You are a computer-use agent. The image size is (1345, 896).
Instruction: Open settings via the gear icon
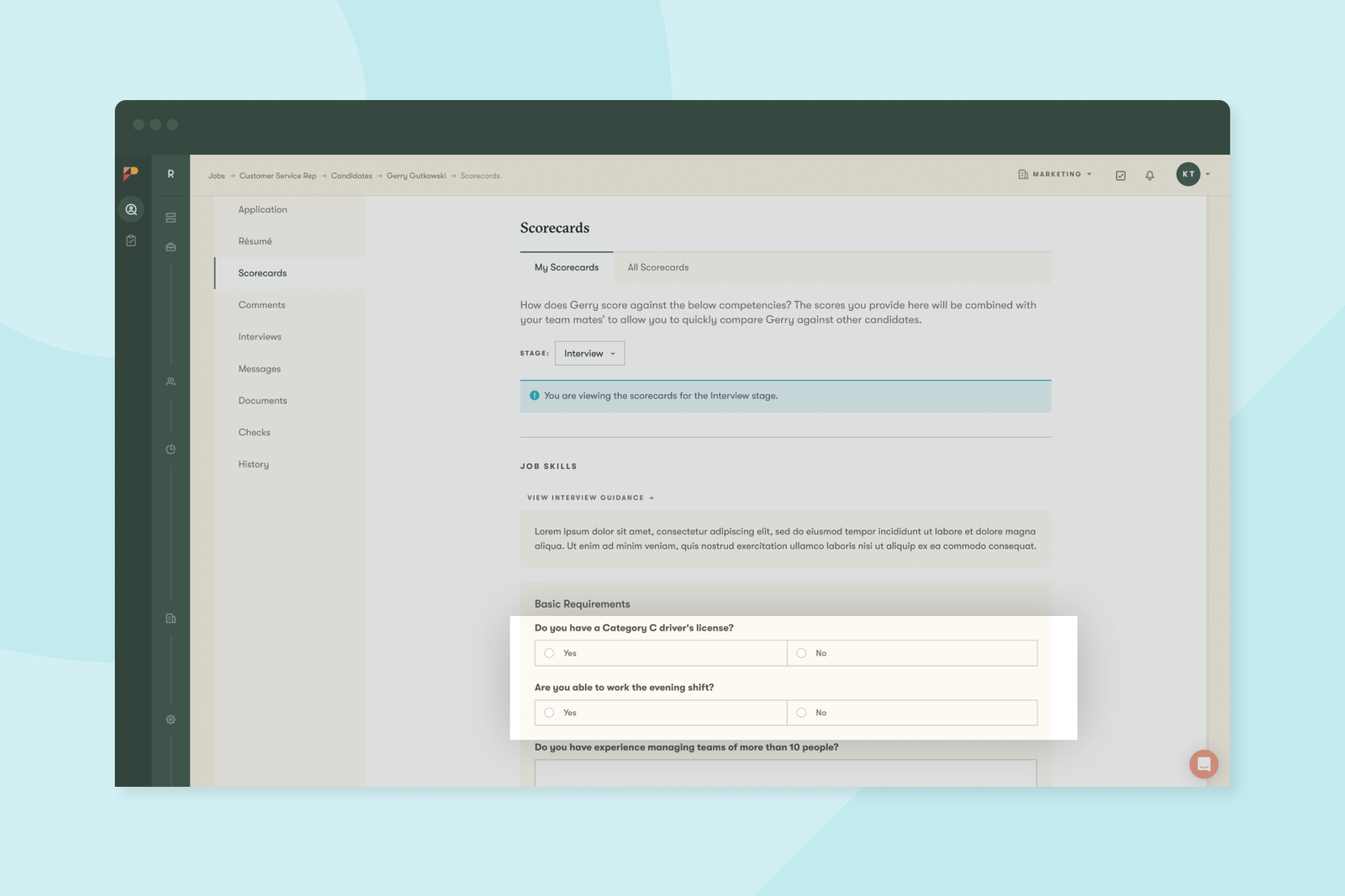[x=170, y=719]
